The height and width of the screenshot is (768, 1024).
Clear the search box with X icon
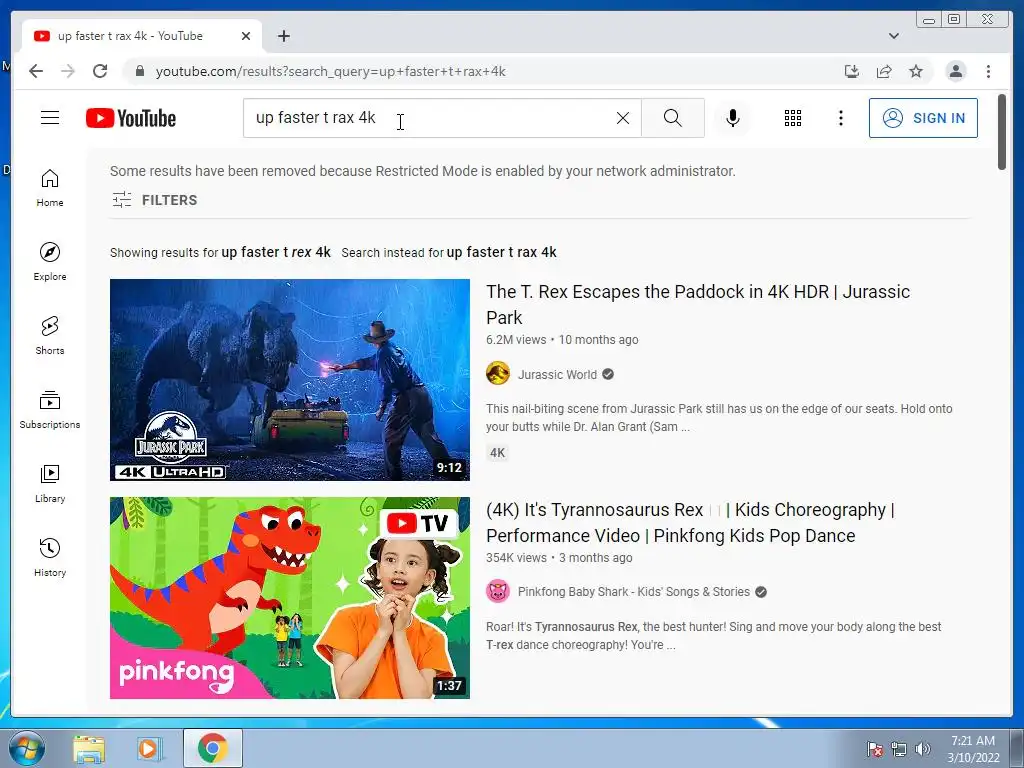pyautogui.click(x=623, y=118)
